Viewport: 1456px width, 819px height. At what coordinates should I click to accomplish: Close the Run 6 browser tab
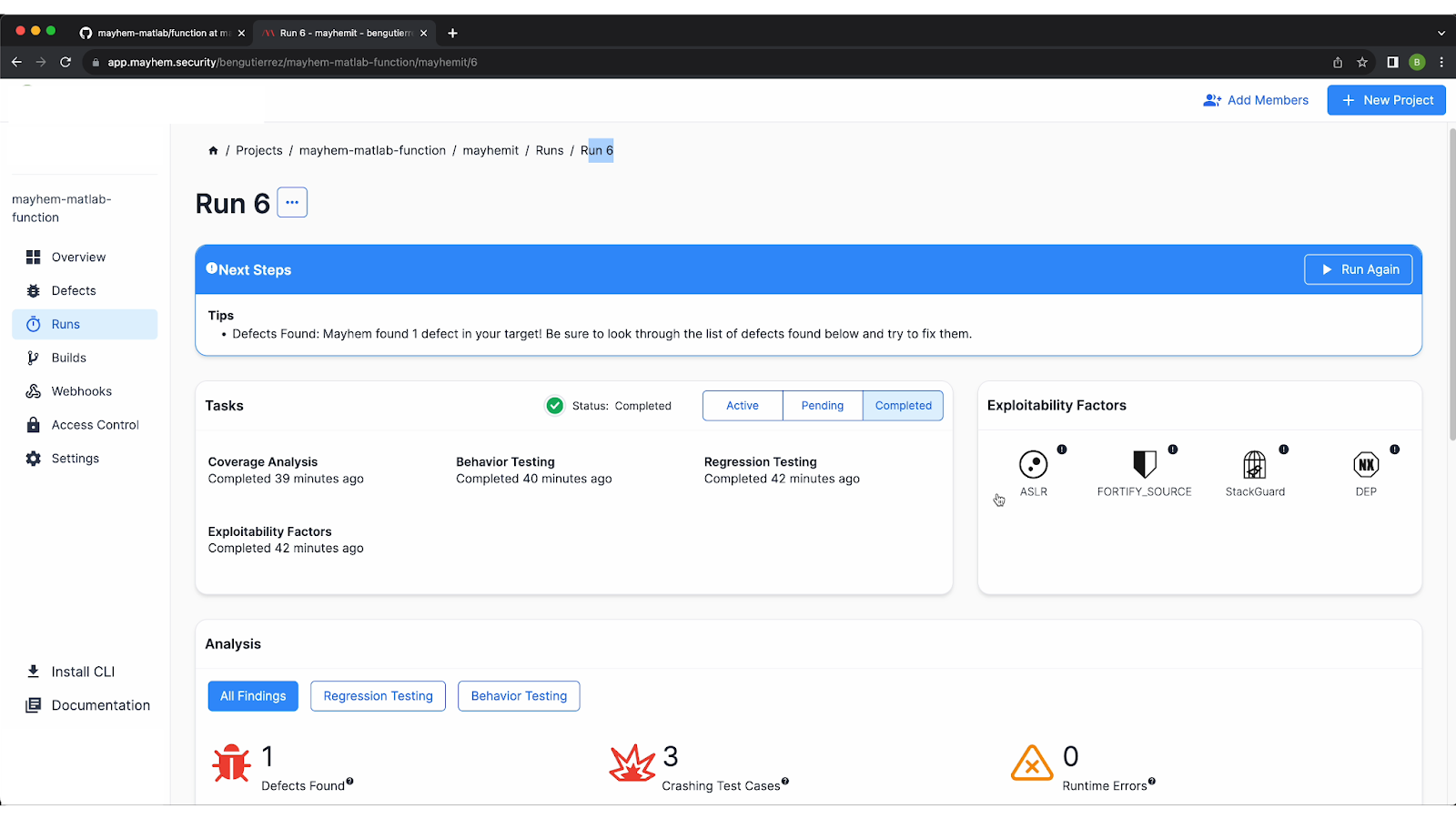(x=423, y=33)
